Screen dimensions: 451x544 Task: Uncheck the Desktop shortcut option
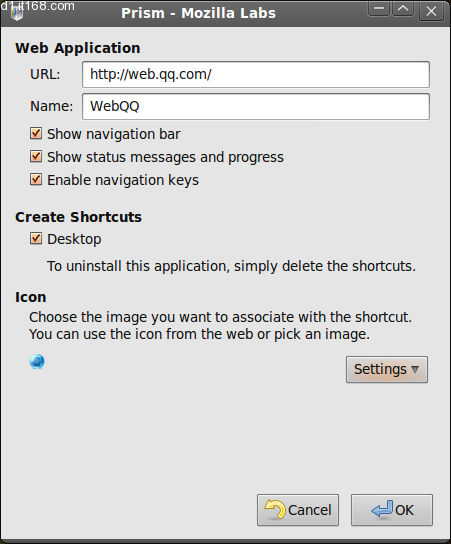tap(36, 239)
